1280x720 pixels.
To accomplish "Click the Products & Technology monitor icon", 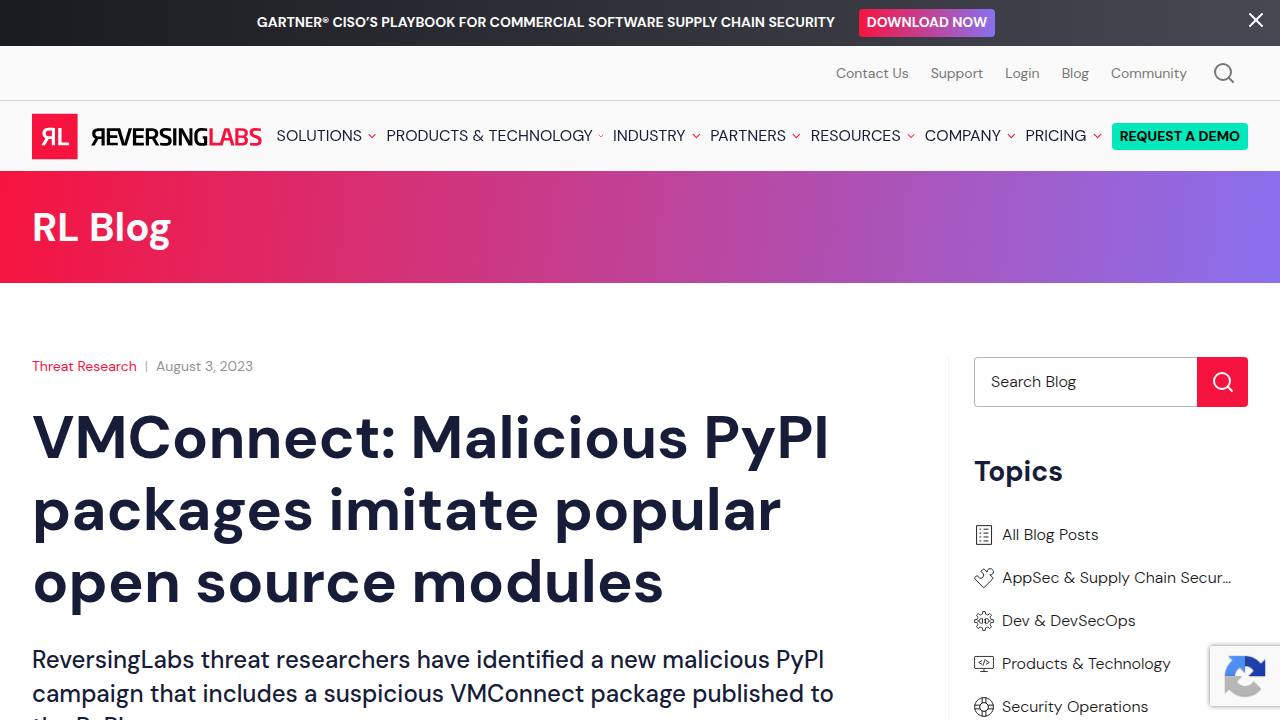I will [x=984, y=664].
